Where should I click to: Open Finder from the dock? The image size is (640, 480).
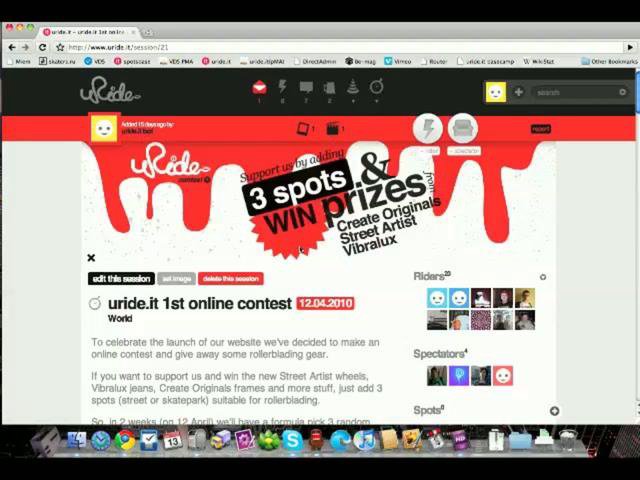point(77,440)
